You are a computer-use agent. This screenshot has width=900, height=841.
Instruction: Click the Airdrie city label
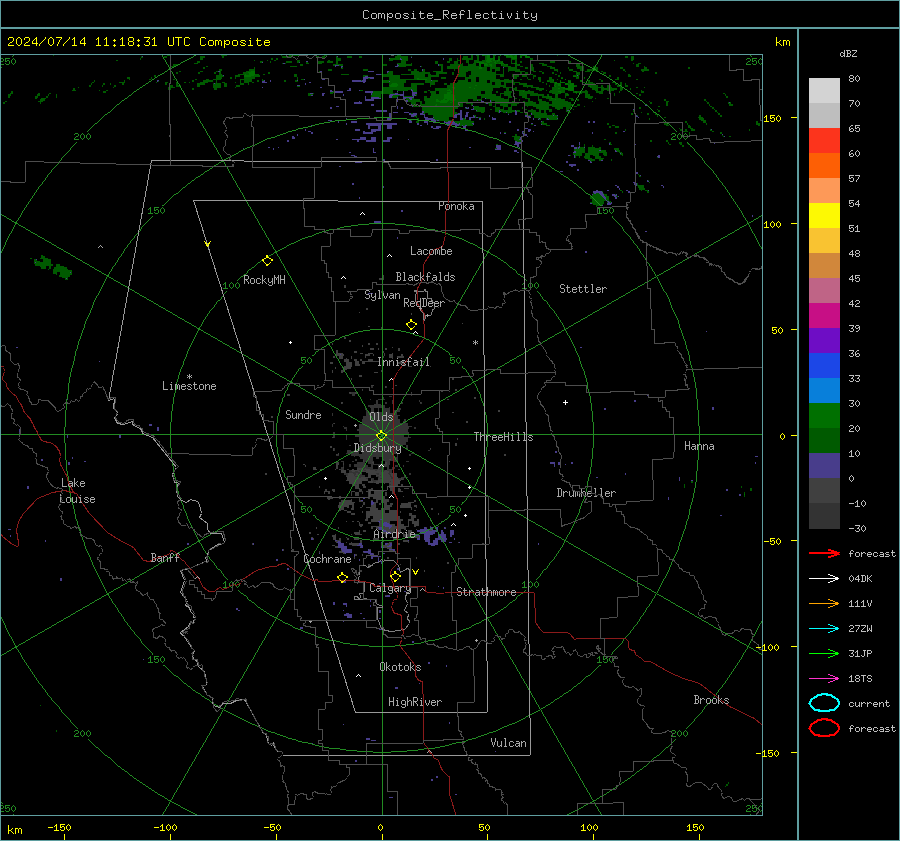[394, 534]
